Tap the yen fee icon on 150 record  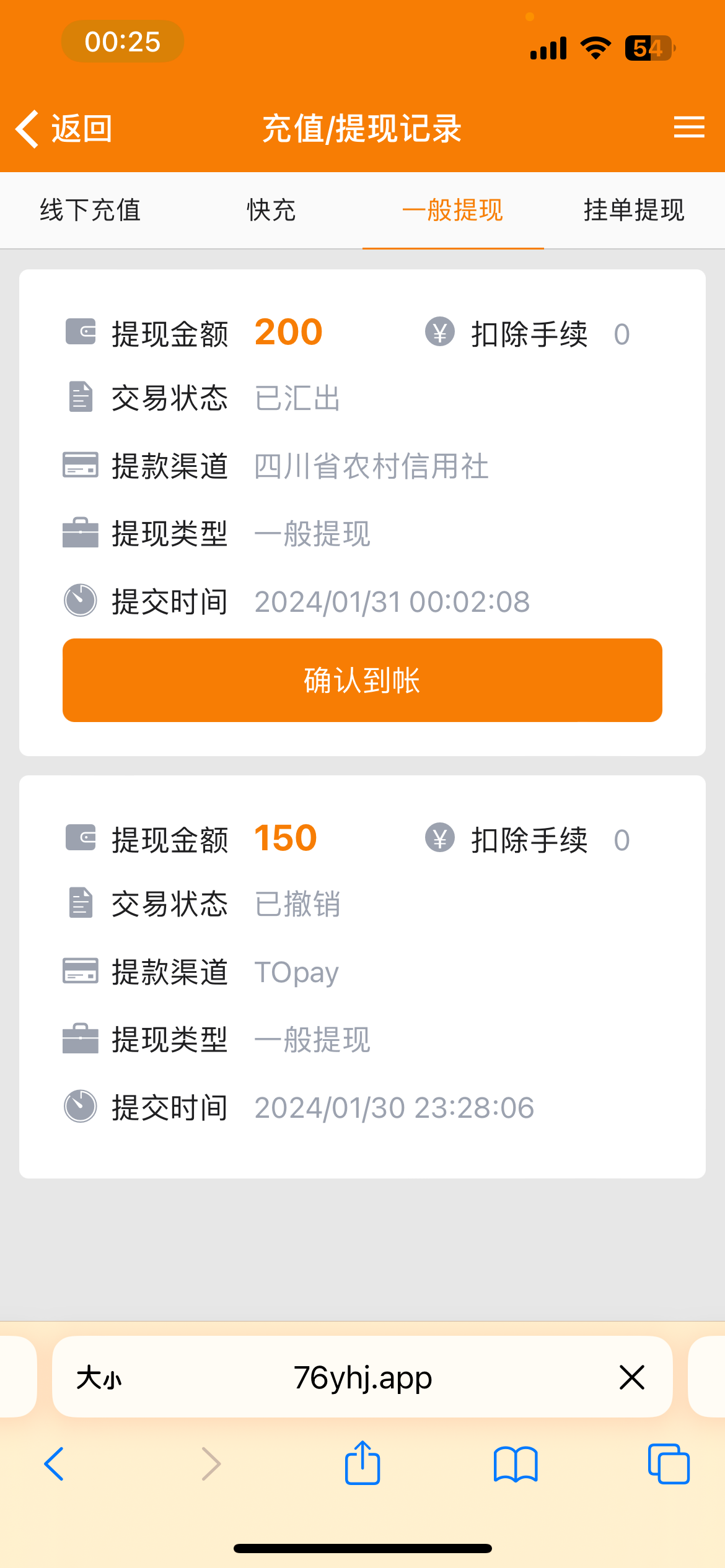[x=440, y=838]
